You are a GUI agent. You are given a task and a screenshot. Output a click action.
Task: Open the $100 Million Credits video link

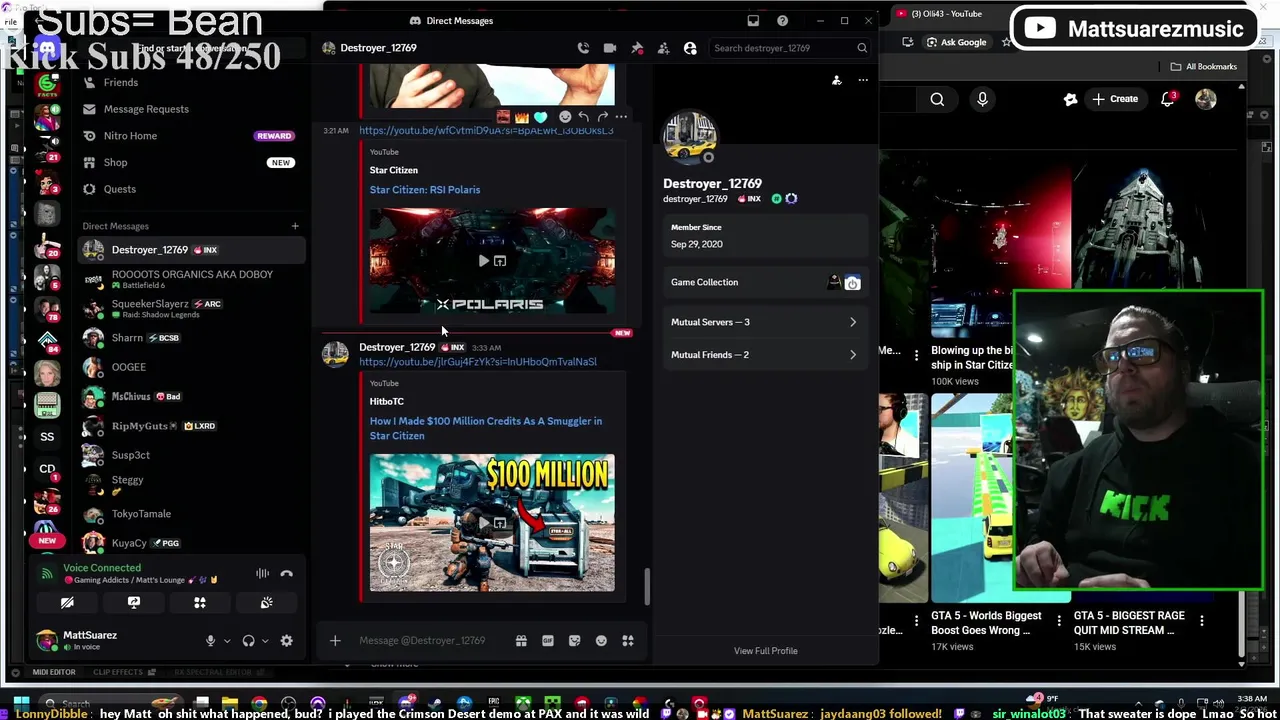pos(486,428)
